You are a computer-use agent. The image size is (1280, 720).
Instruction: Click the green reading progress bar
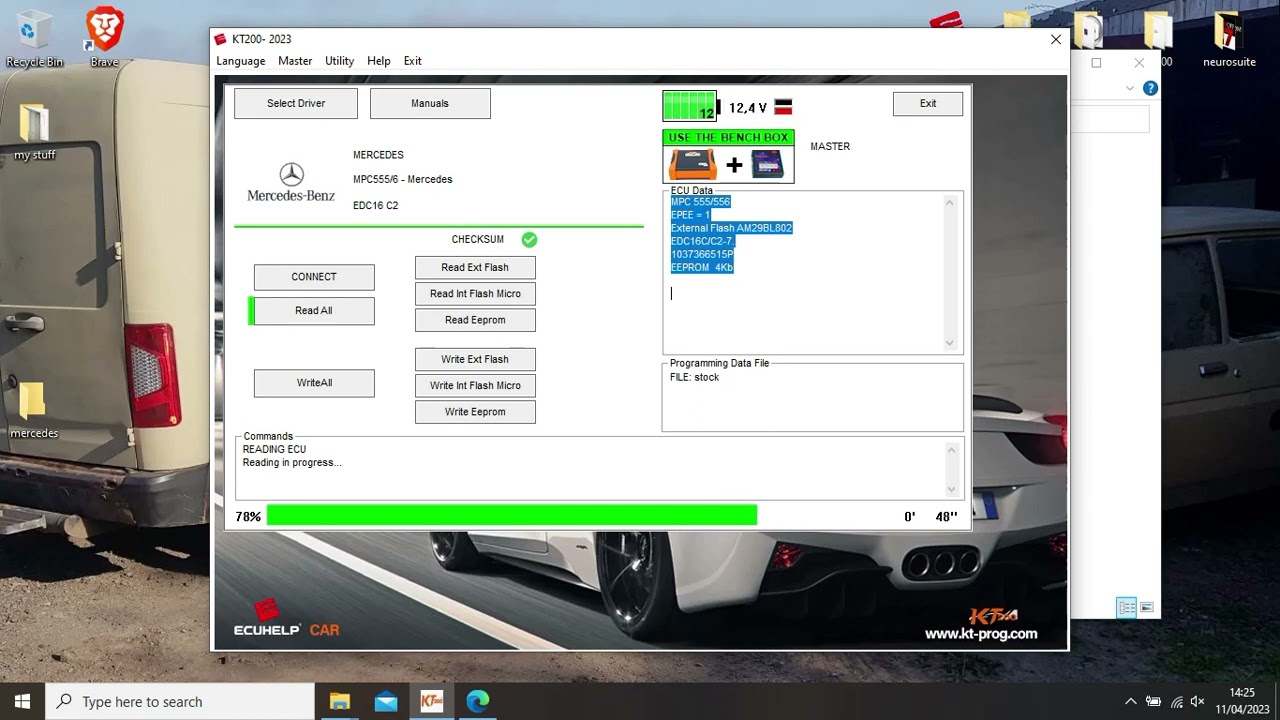[x=512, y=516]
